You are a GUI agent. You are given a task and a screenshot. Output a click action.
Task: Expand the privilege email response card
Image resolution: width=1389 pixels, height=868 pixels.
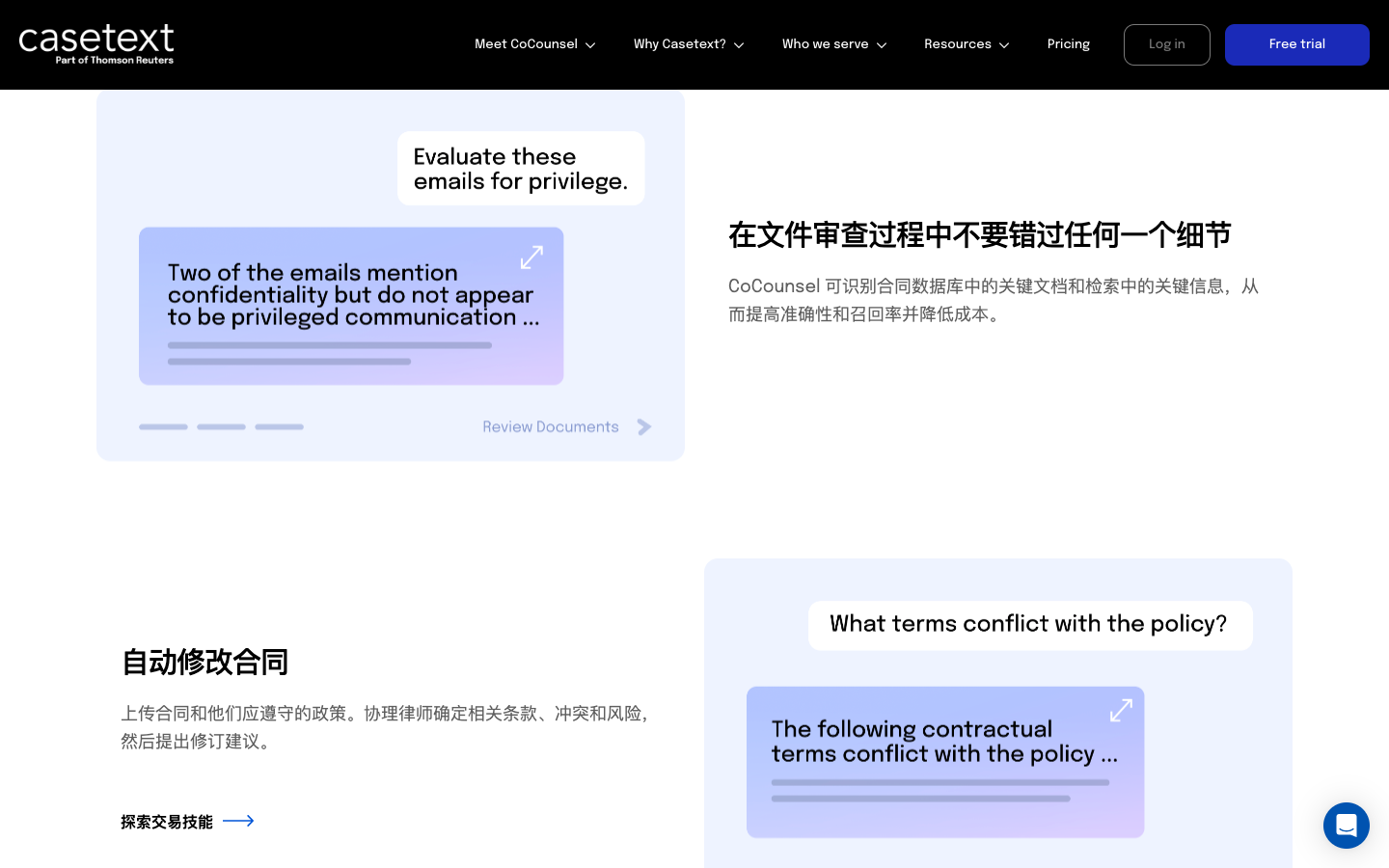point(531,258)
